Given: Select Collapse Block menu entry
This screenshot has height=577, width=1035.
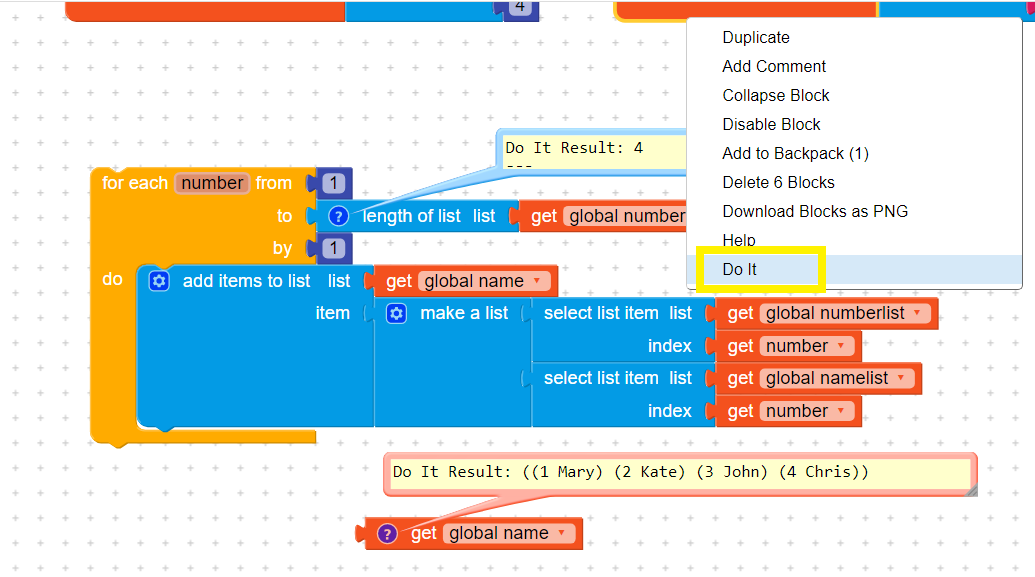Looking at the screenshot, I should coord(854,96).
